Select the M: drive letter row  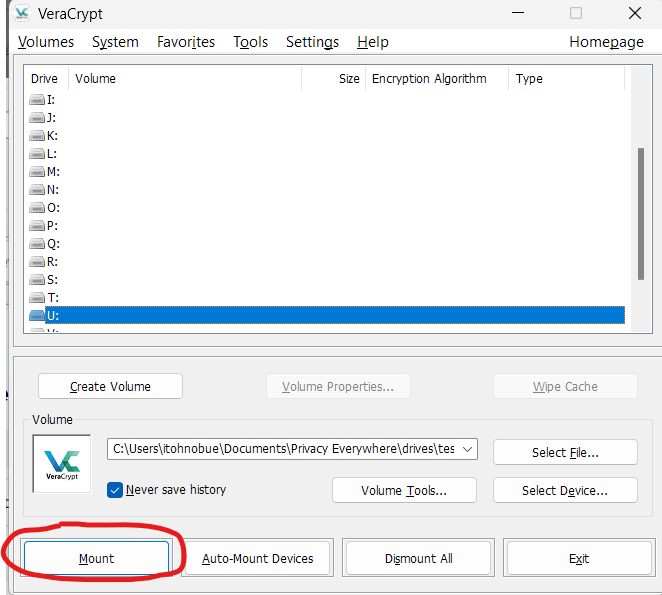pyautogui.click(x=327, y=172)
